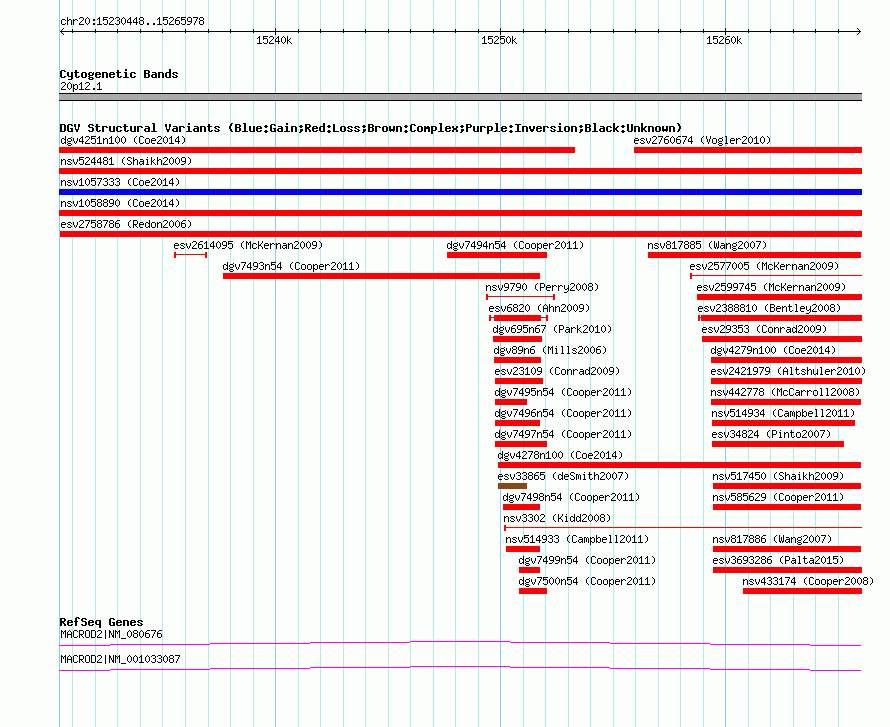Screen dimensions: 890x727
Task: Click nsv3302 (Kidd2008) label
Action: (x=557, y=518)
